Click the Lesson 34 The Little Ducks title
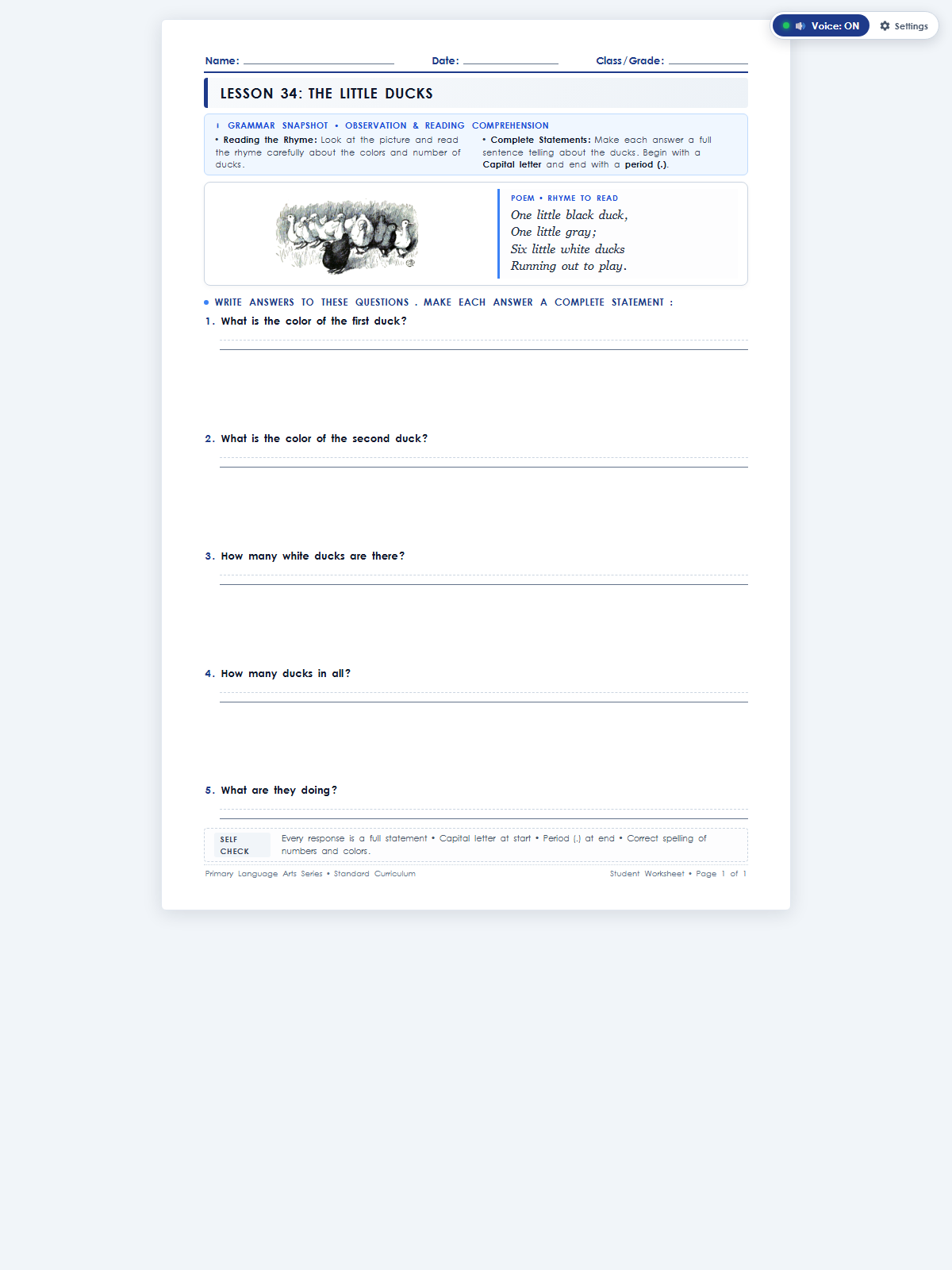 (x=326, y=94)
